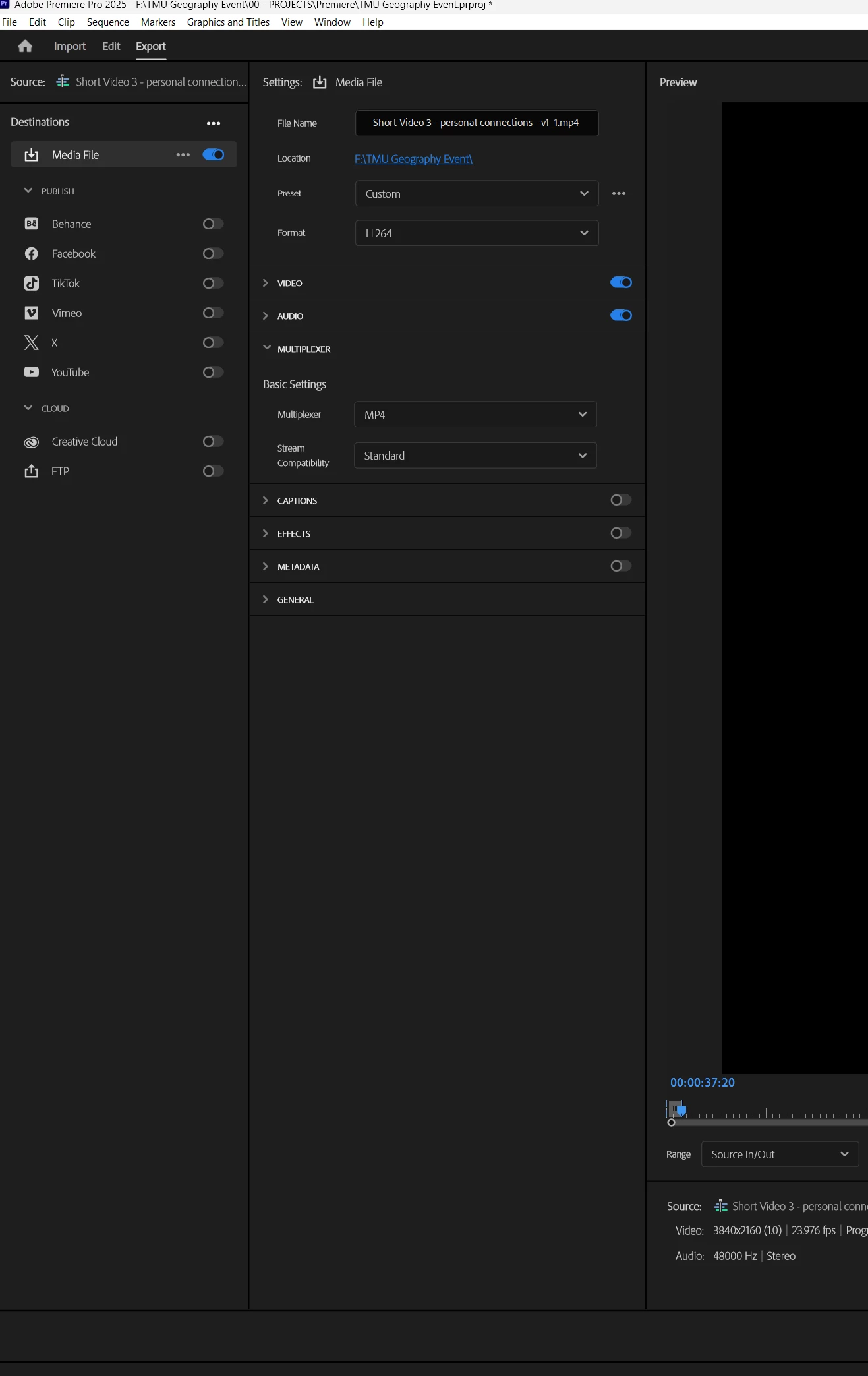Click the sequence icon beside Source

[x=63, y=81]
